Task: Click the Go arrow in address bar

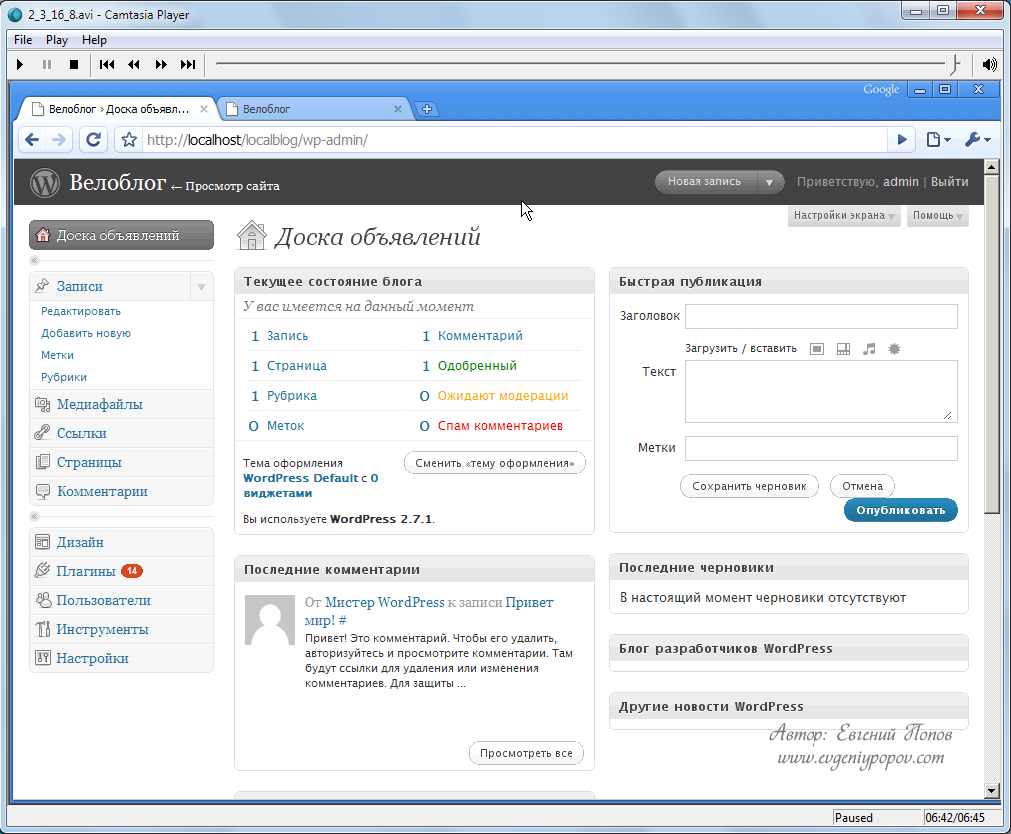Action: coord(902,139)
